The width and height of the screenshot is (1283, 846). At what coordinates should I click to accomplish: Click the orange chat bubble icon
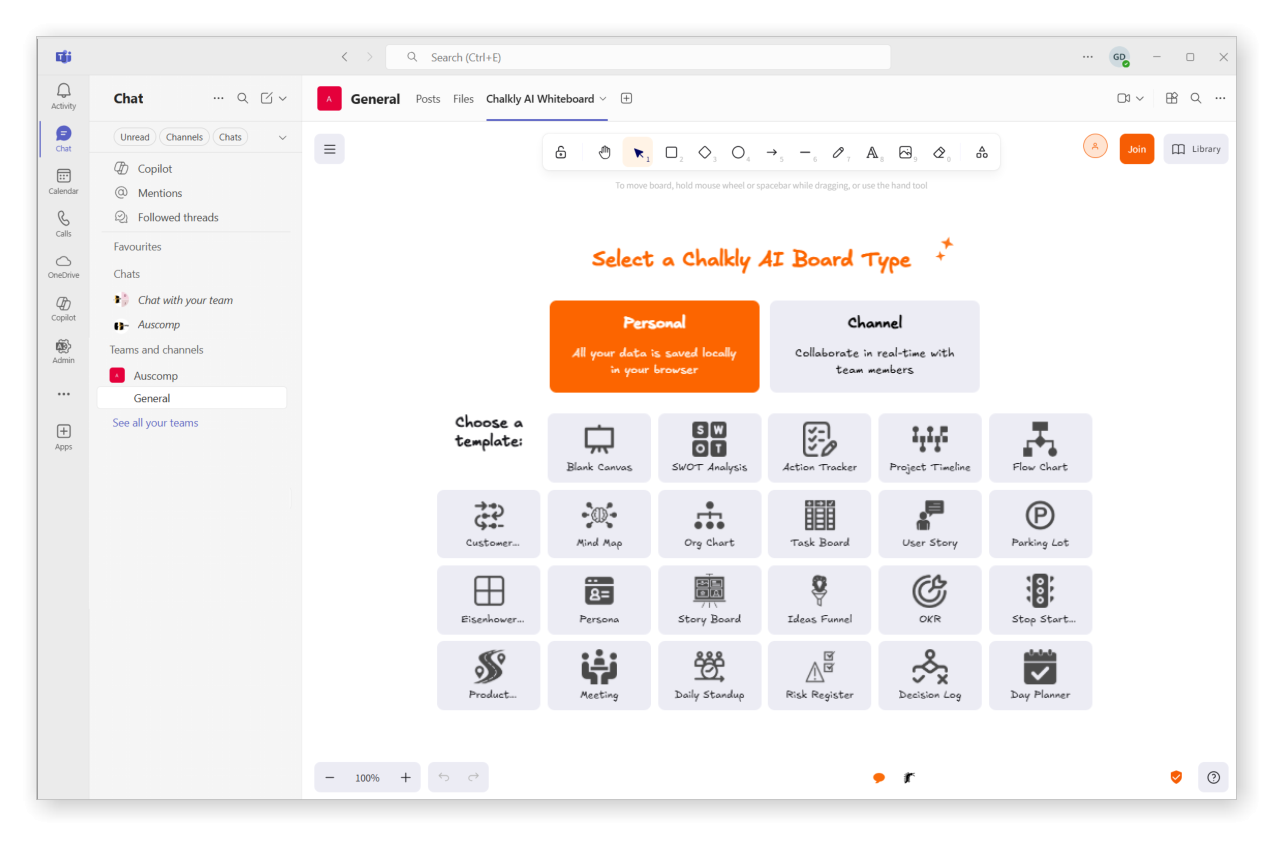879,777
